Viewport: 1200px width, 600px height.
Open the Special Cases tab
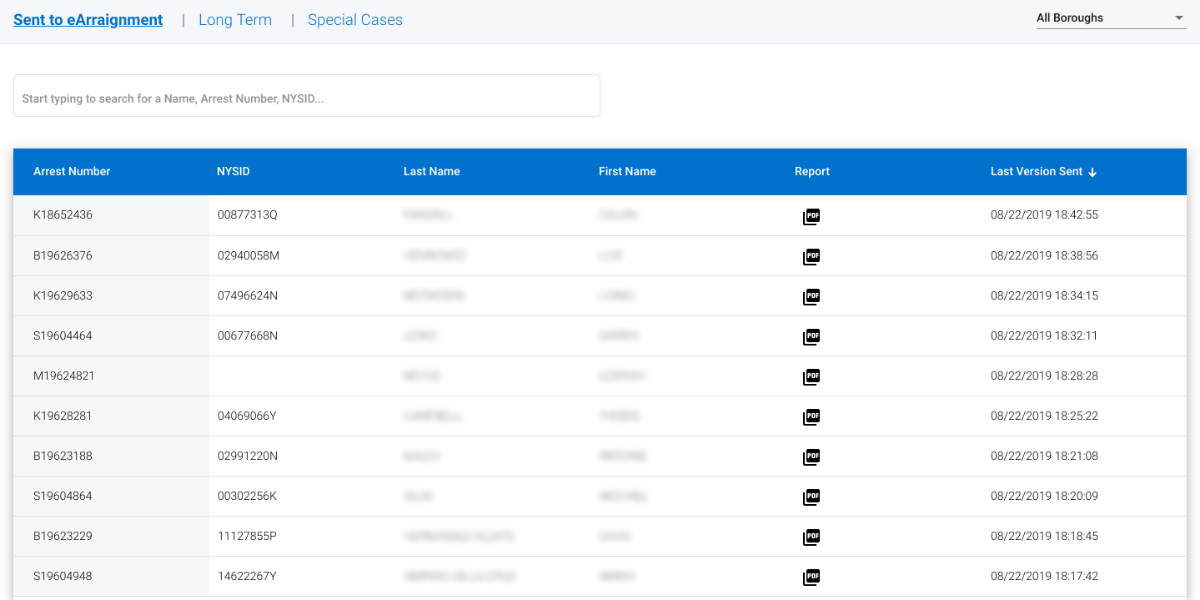[x=355, y=19]
